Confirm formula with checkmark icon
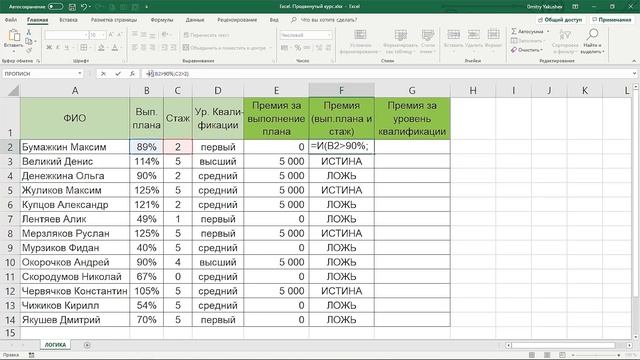 [118, 74]
